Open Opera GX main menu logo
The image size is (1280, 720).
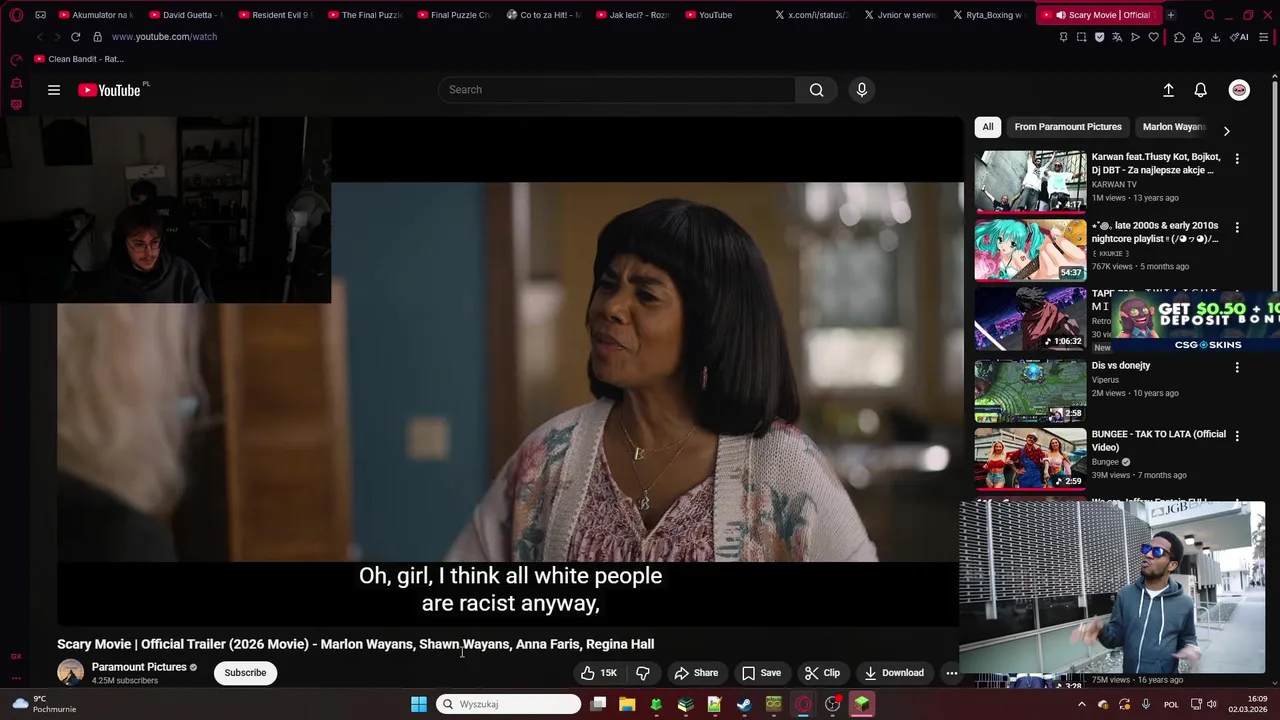16,15
